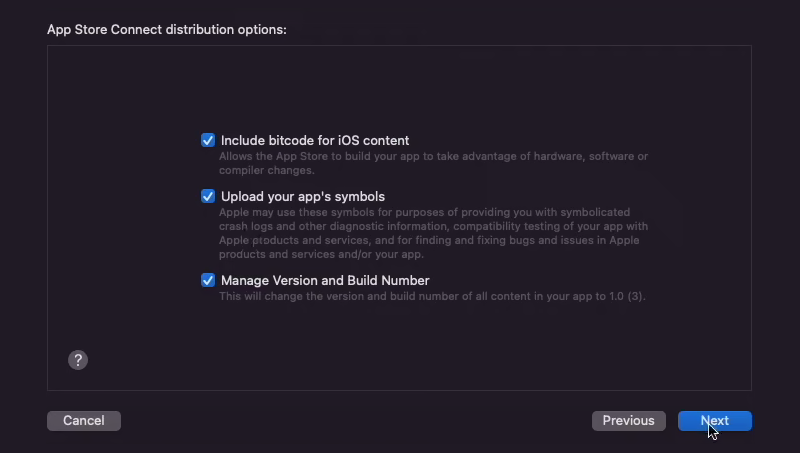Open help with the question mark button
This screenshot has height=453, width=800.
pos(78,360)
